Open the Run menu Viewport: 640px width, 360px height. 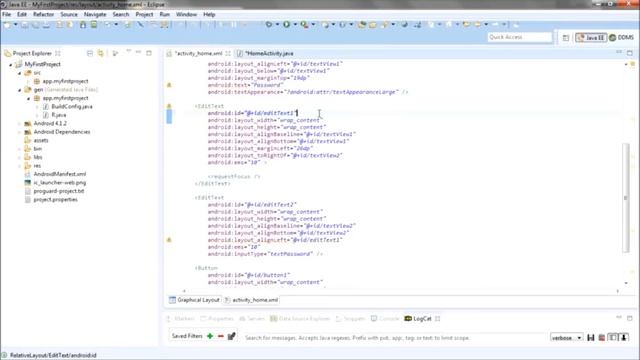pyautogui.click(x=164, y=14)
